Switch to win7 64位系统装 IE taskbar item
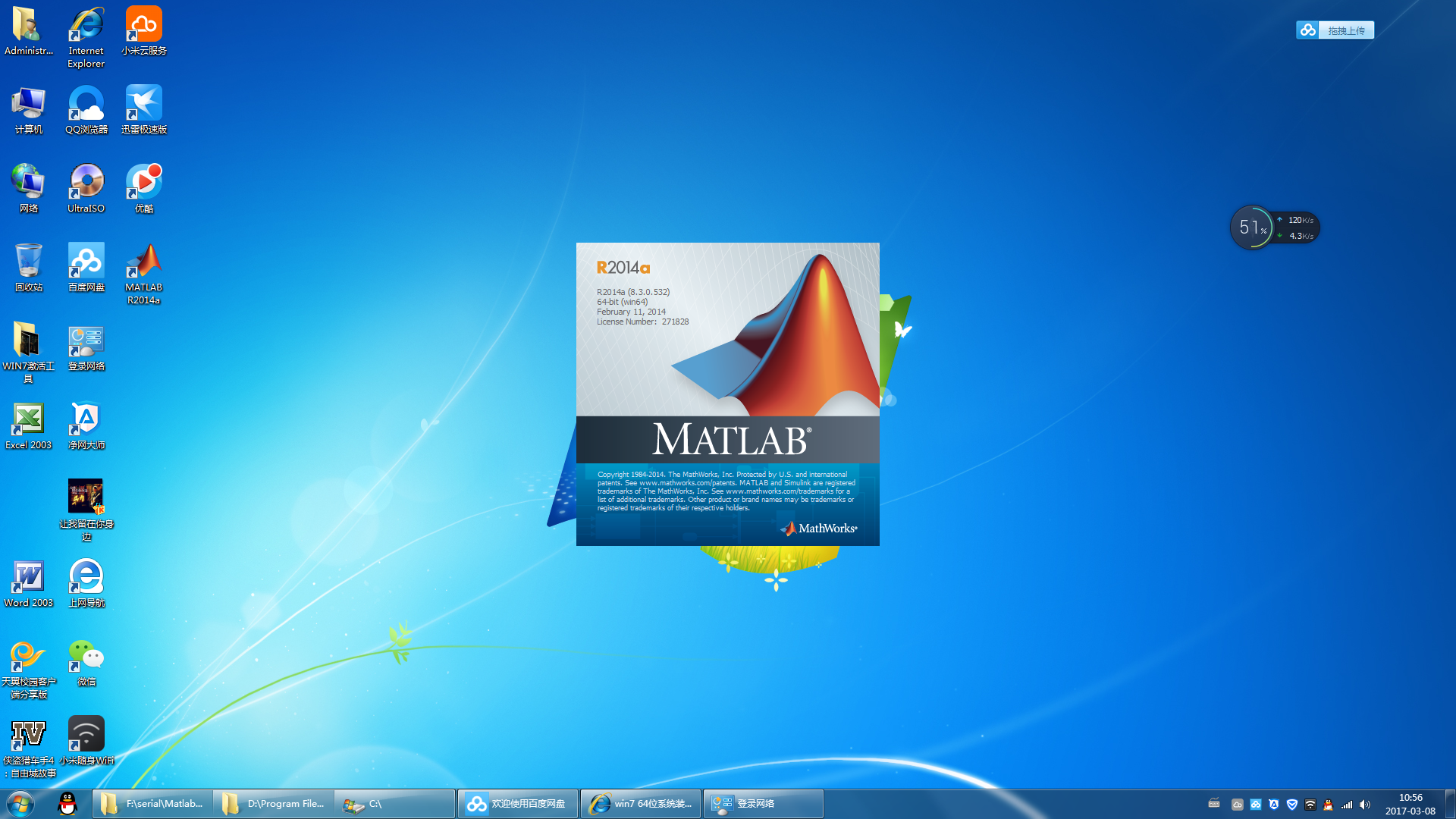 point(641,804)
